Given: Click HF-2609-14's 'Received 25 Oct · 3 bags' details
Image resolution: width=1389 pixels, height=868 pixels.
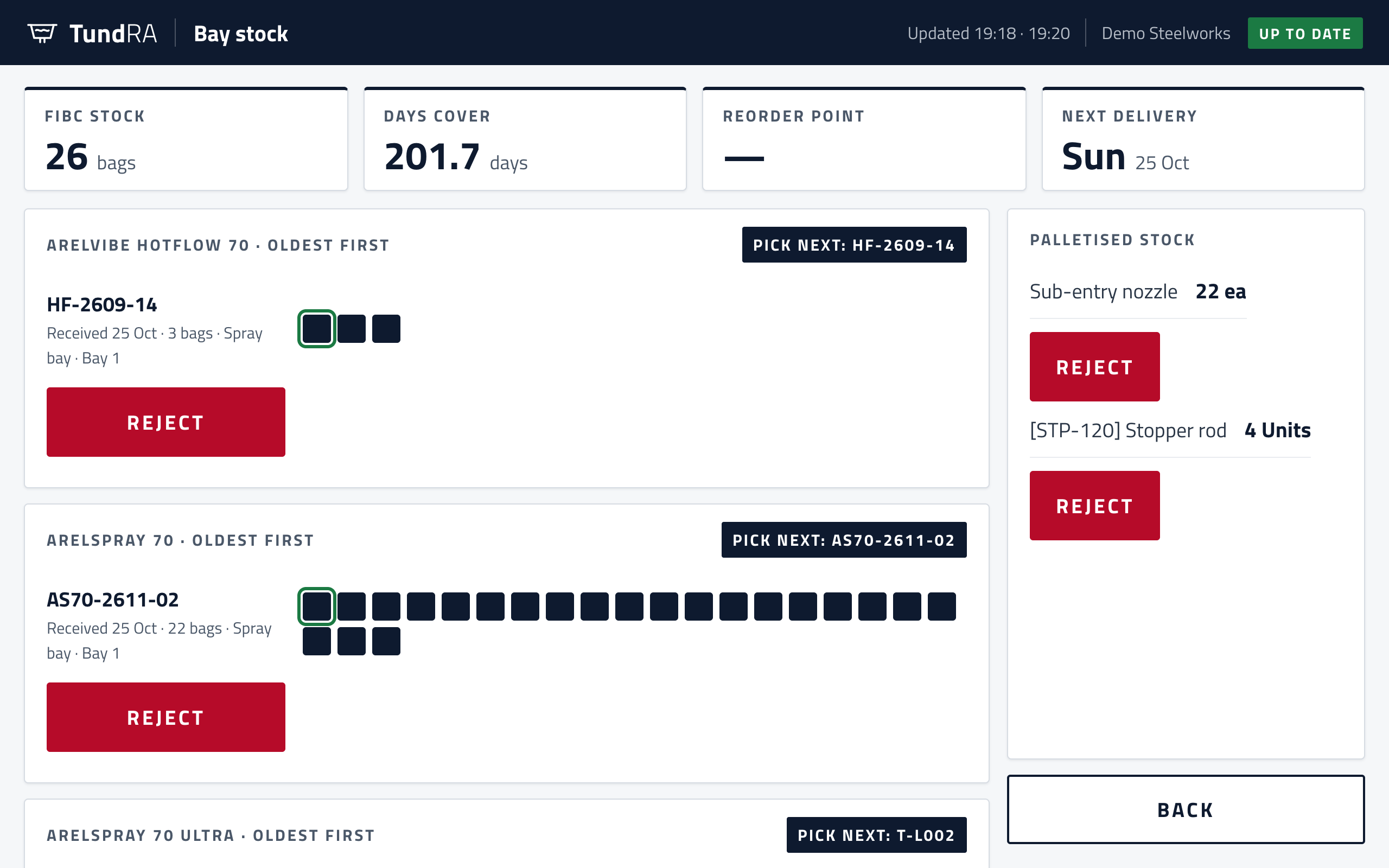Looking at the screenshot, I should [155, 346].
